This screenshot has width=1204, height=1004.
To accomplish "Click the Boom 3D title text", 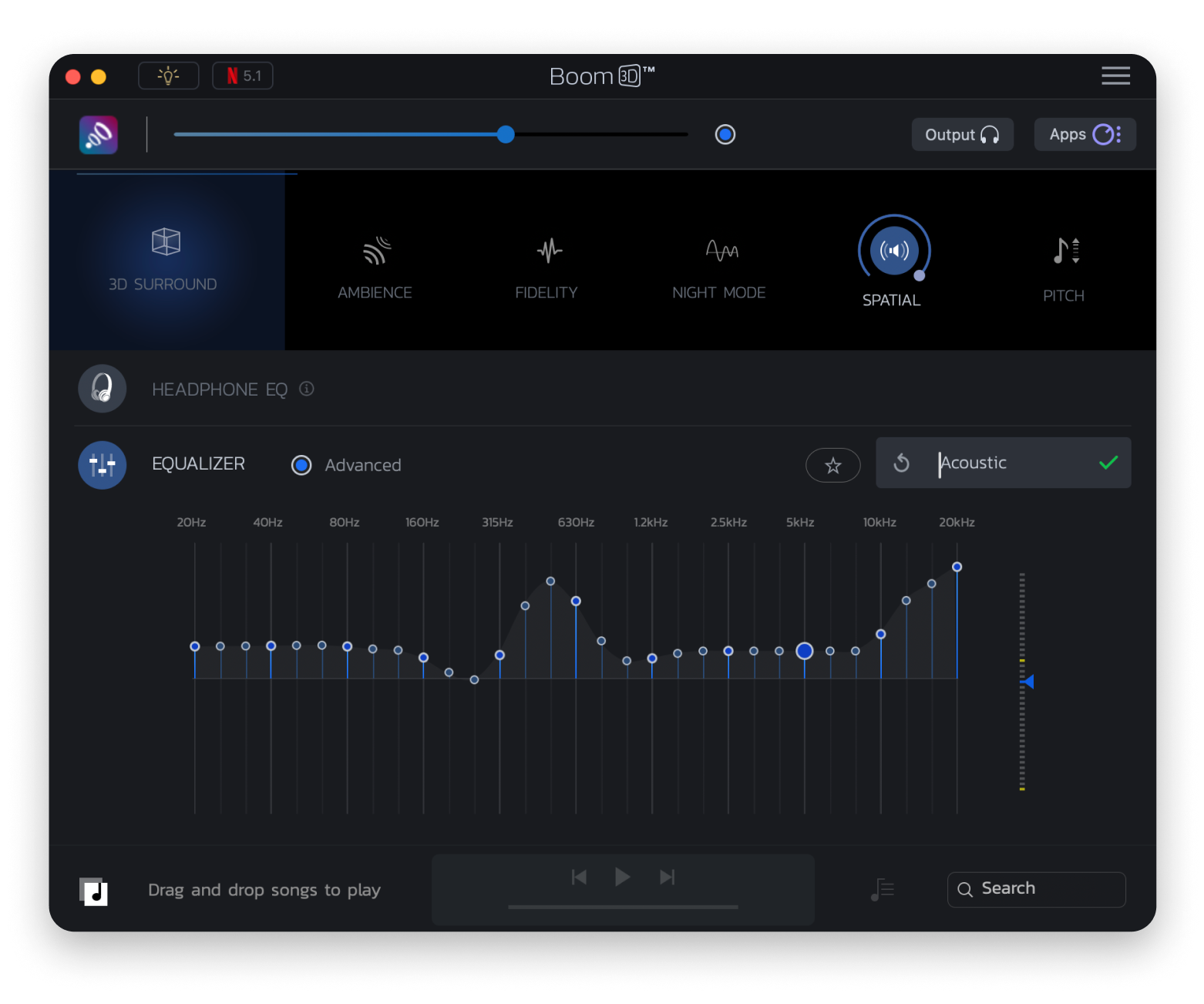I will (x=602, y=76).
